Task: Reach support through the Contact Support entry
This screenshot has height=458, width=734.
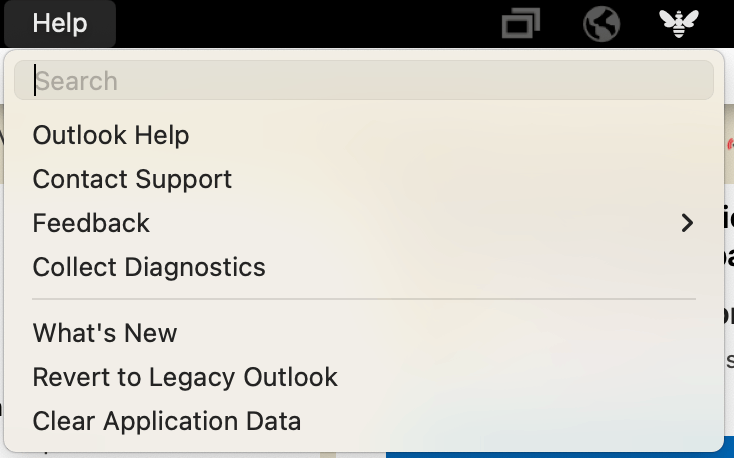Action: coord(364,179)
